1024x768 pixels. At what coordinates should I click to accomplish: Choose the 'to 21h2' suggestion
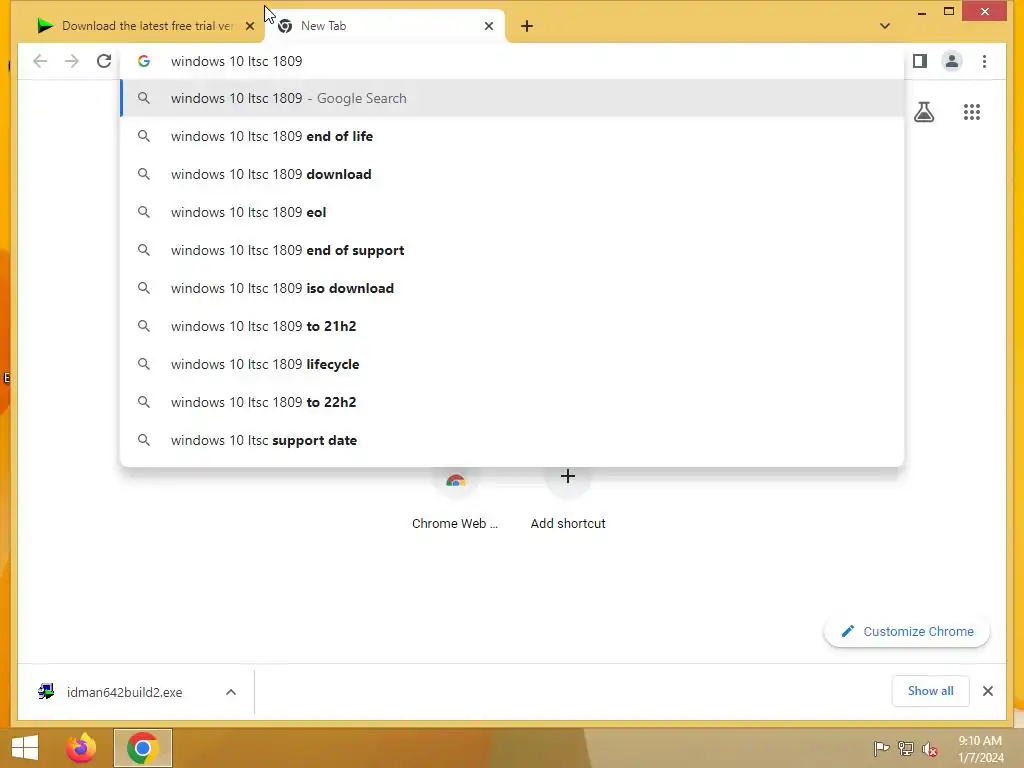[513, 326]
